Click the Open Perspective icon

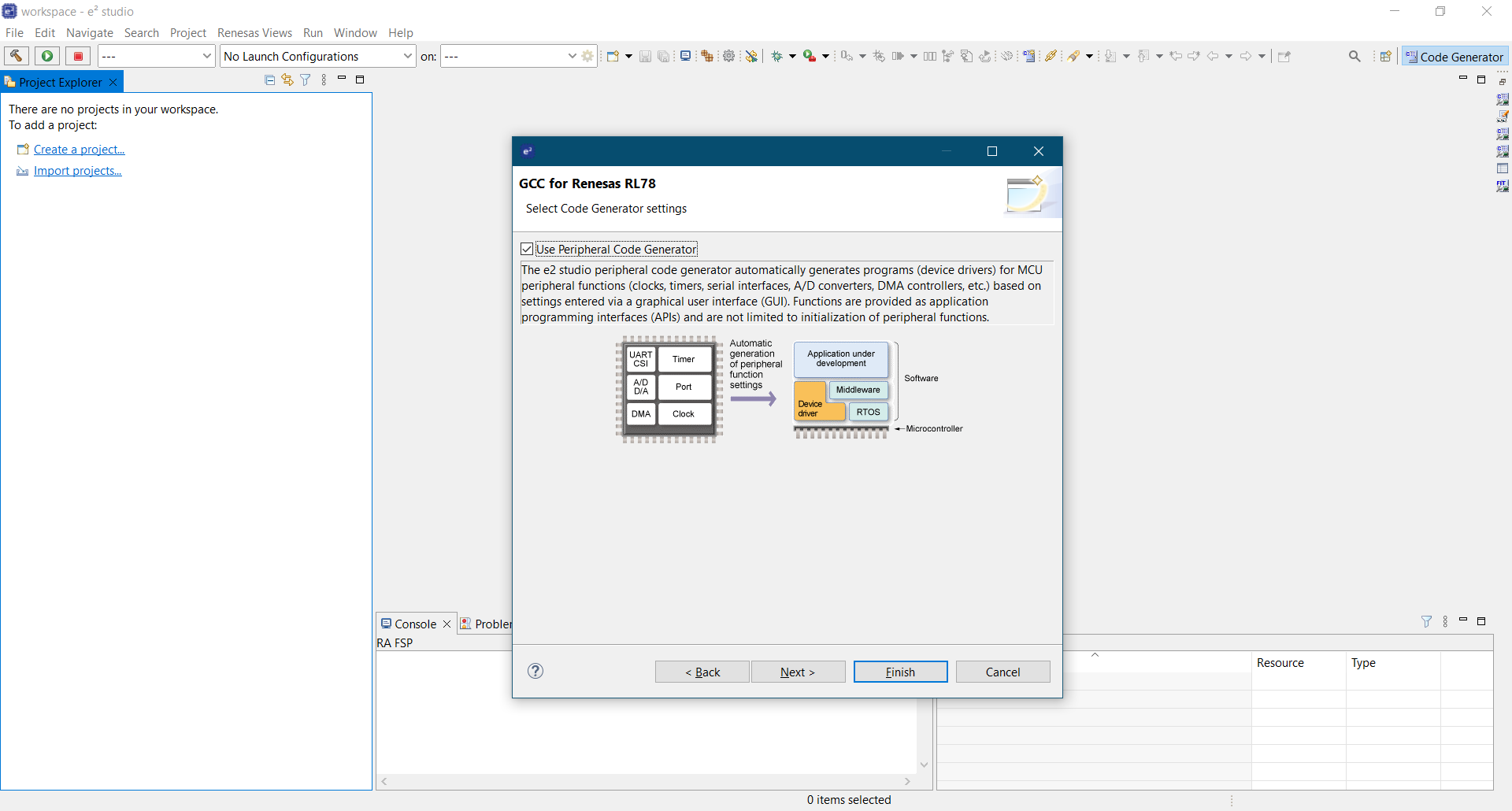coord(1385,56)
